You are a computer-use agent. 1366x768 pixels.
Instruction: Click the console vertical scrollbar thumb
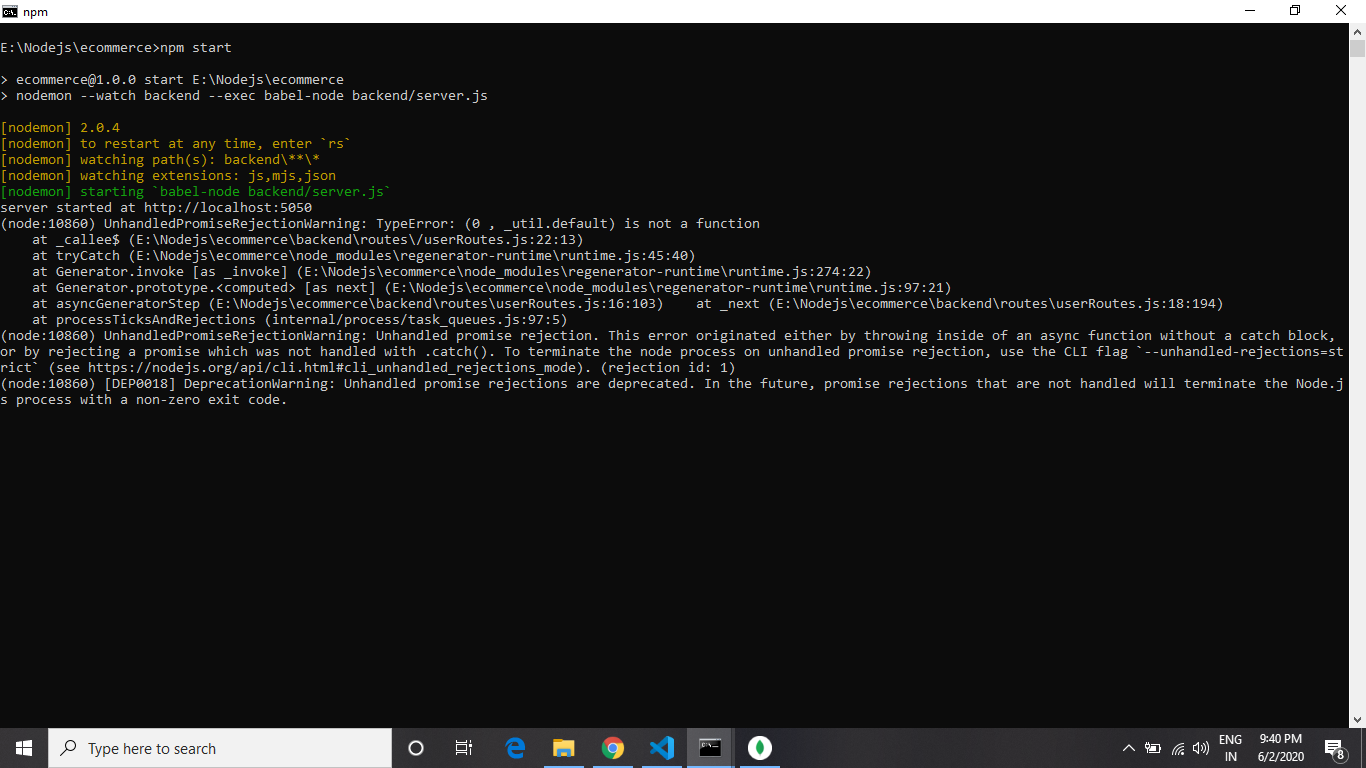(1357, 48)
